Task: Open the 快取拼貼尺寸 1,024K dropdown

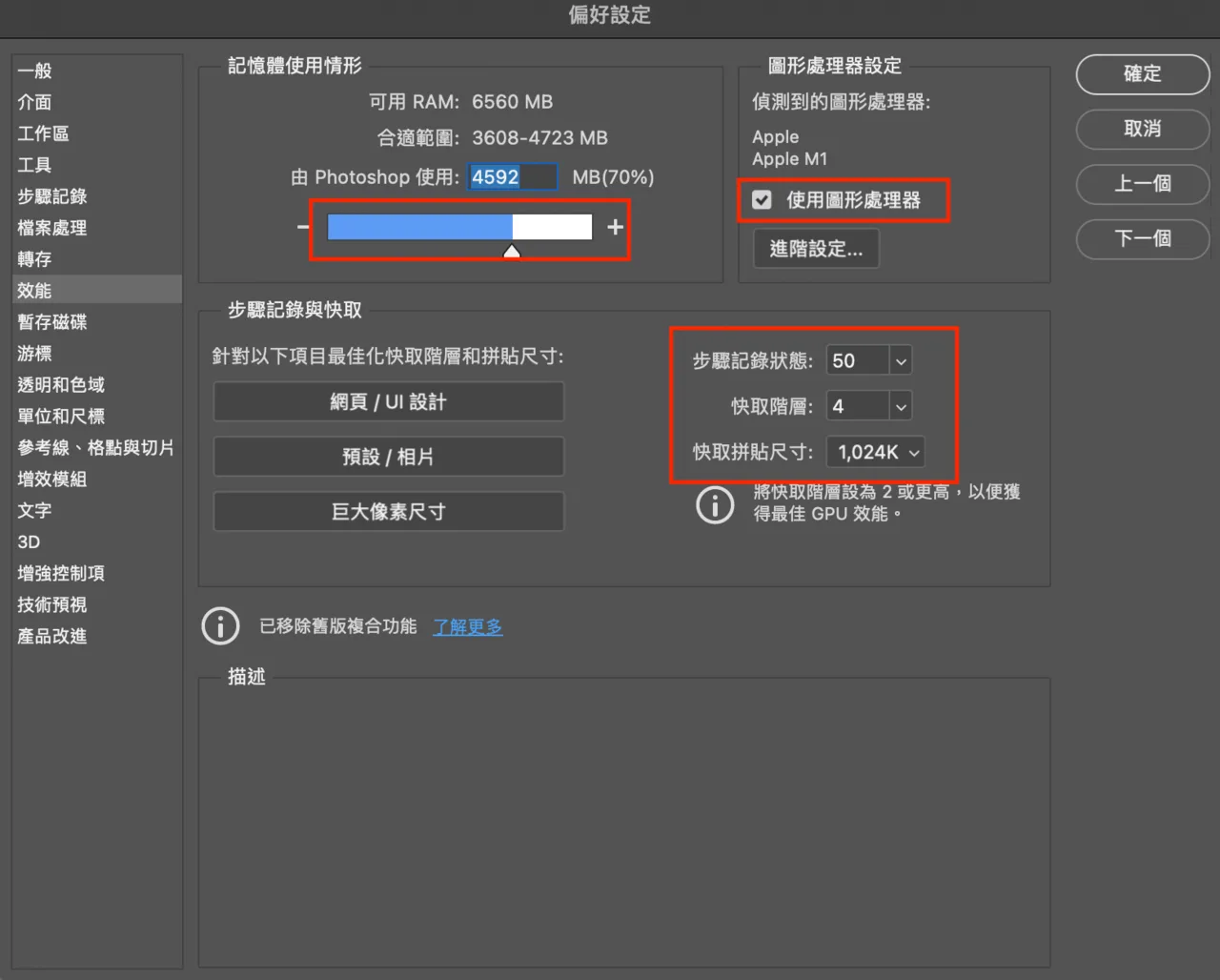Action: [877, 453]
